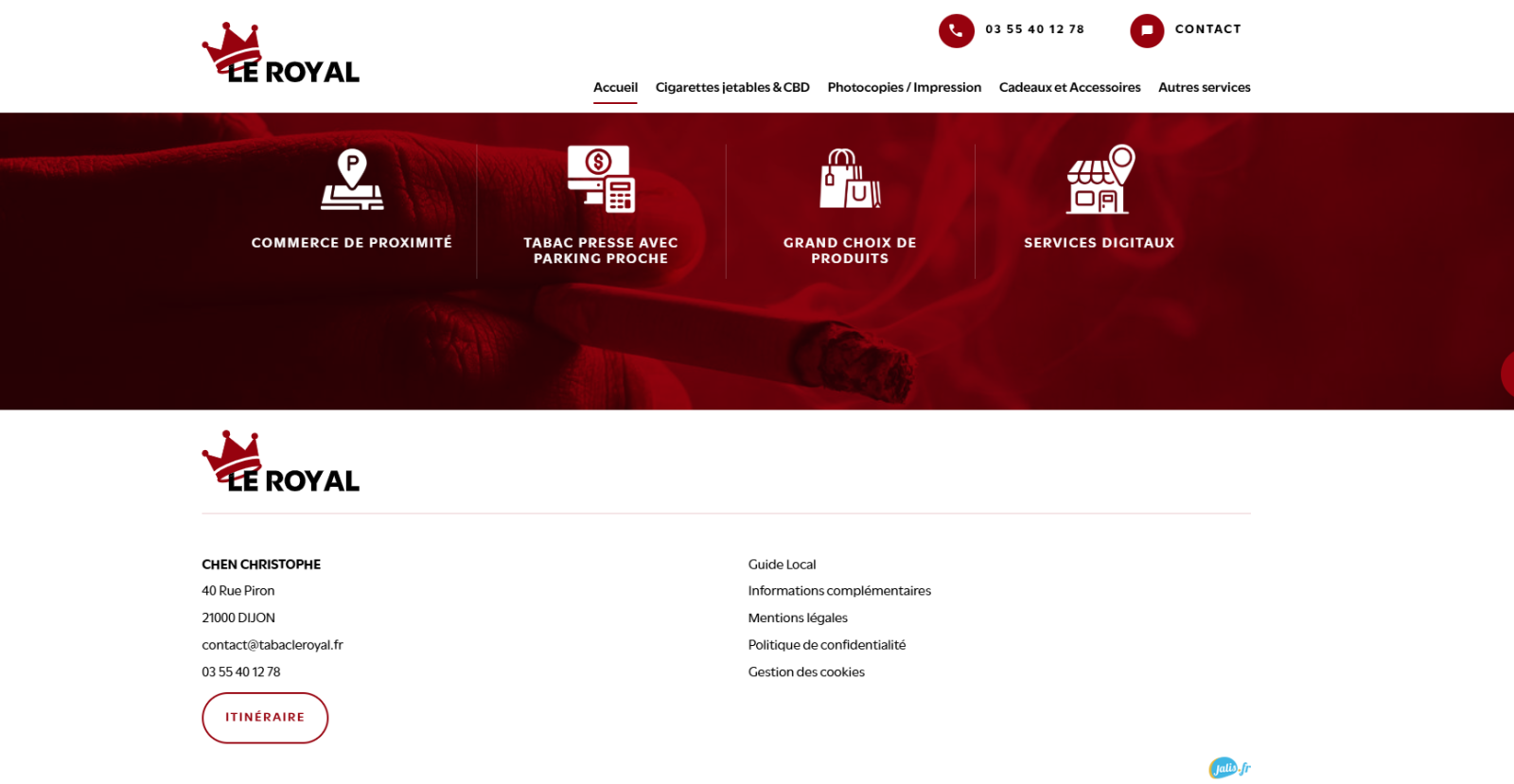Open Gestion des cookies settings

806,672
